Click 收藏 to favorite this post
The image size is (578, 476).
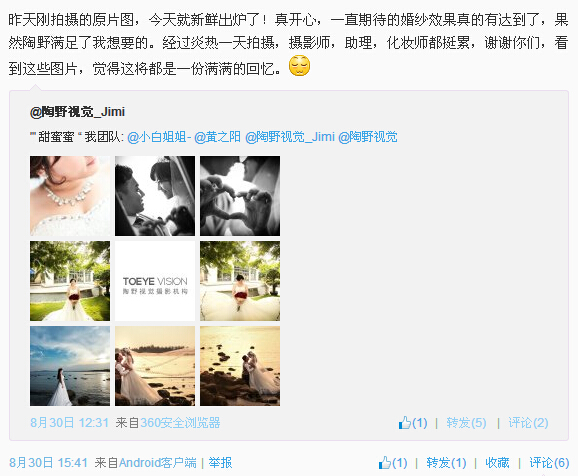point(497,462)
